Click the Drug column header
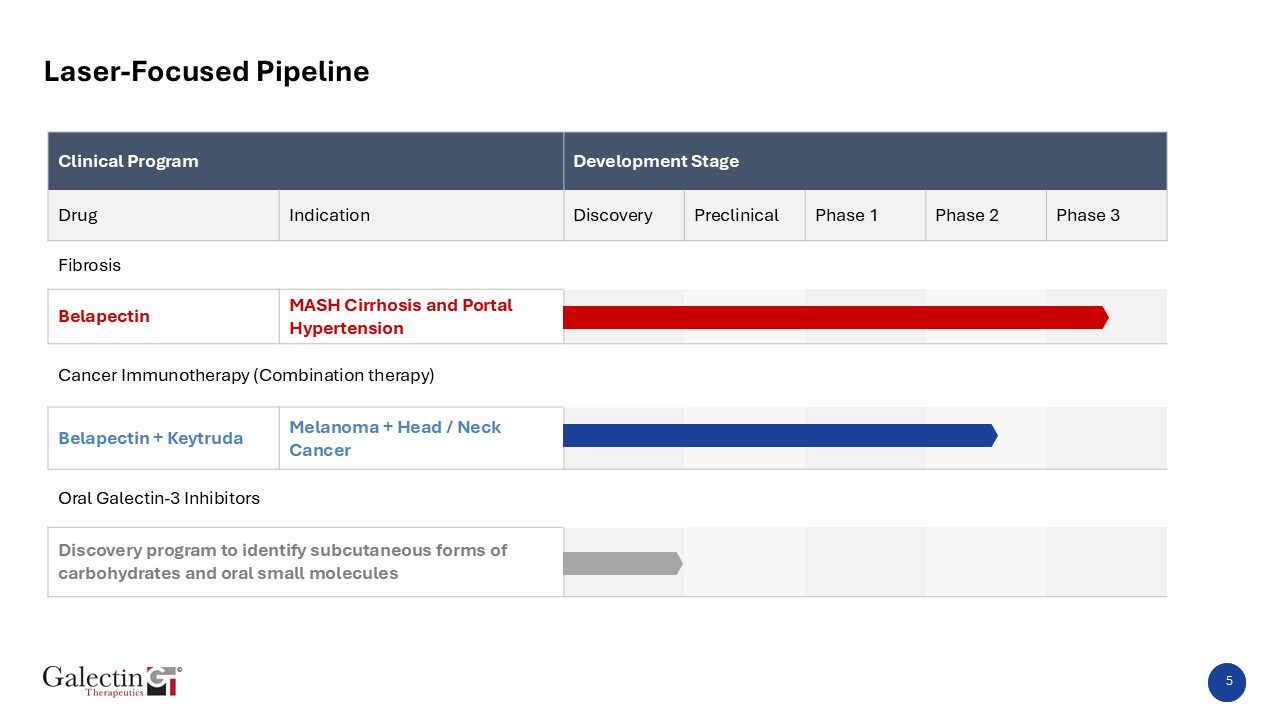Viewport: 1280px width, 720px height. [163, 215]
